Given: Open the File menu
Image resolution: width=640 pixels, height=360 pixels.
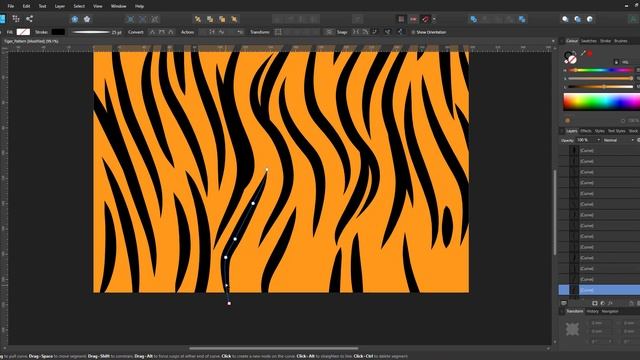Looking at the screenshot, I should 11,6.
